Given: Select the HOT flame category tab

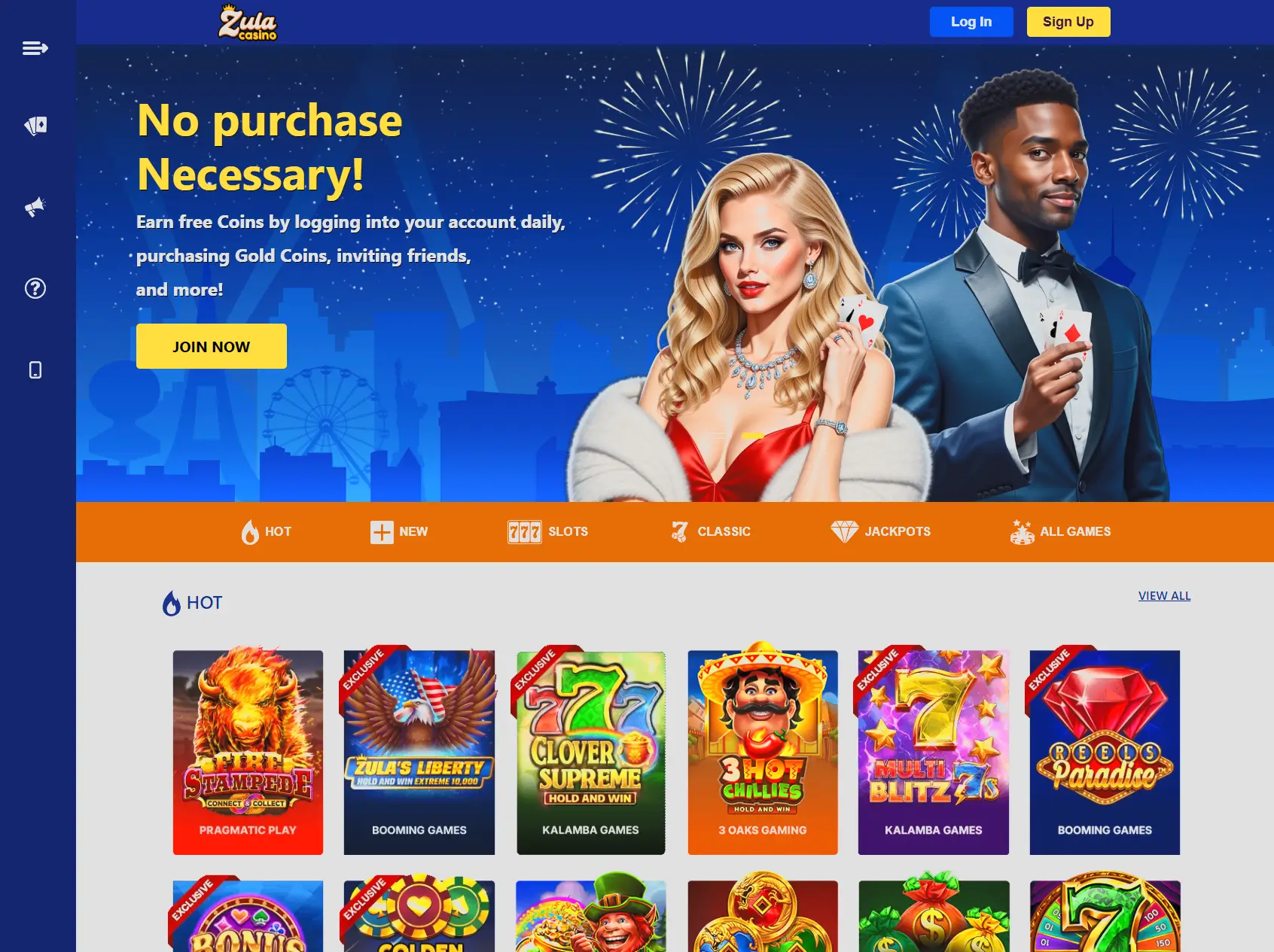Looking at the screenshot, I should [x=266, y=531].
